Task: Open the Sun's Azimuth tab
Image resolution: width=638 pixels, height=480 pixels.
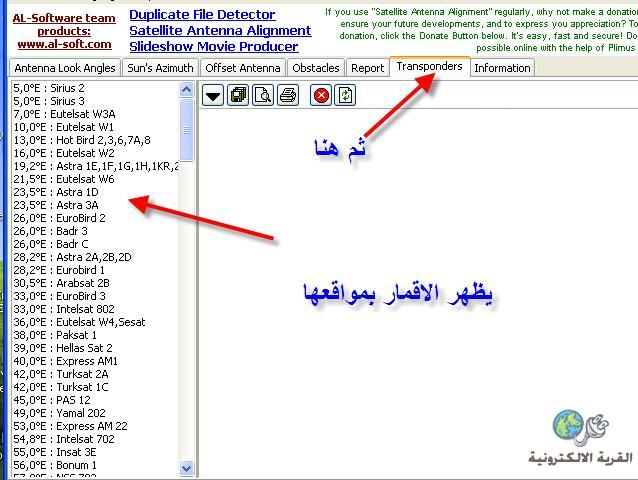Action: 160,68
